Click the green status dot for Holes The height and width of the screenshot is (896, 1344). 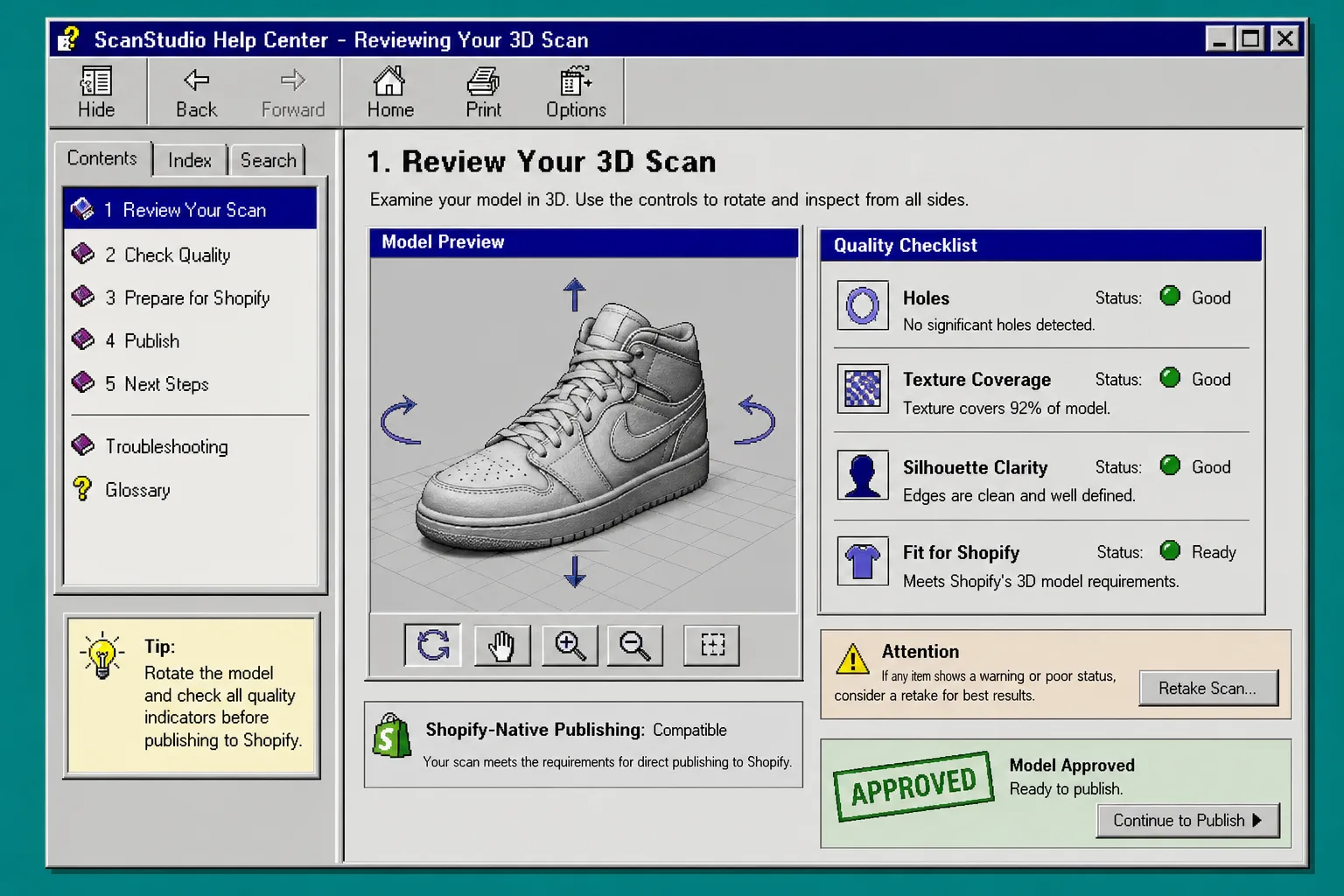pyautogui.click(x=1170, y=296)
